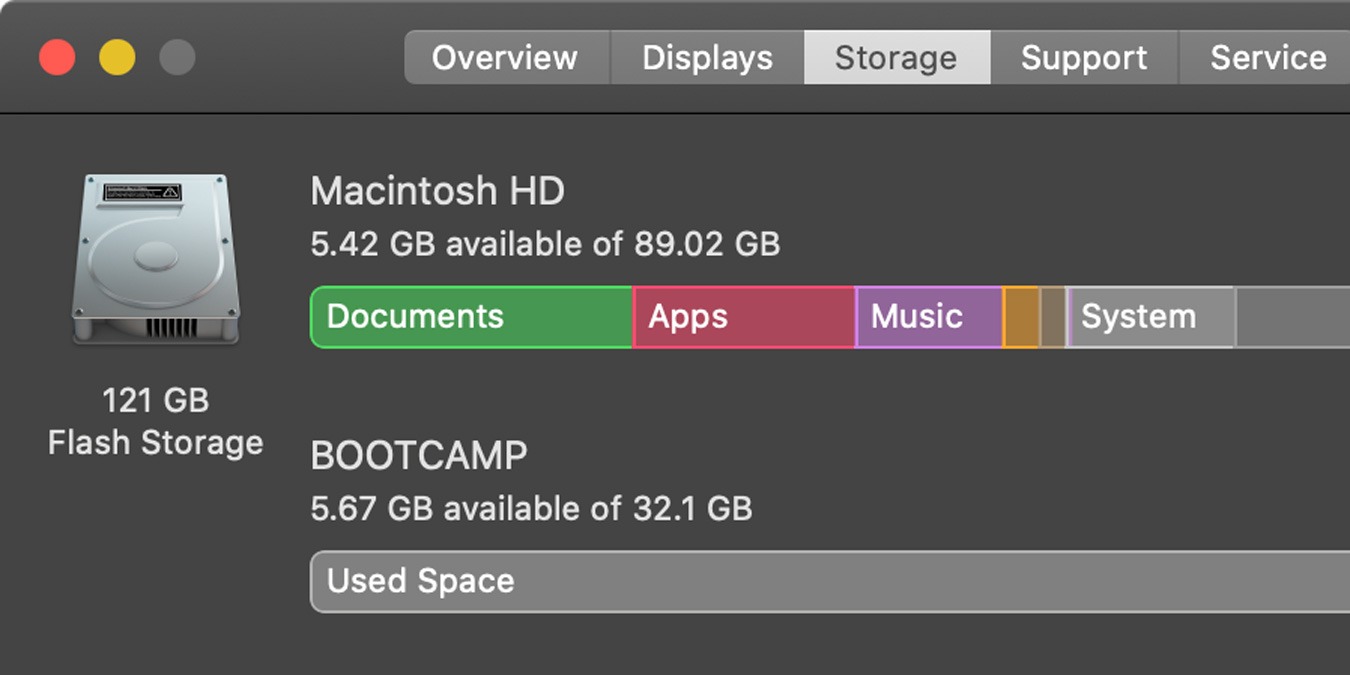Switch to the Overview tab
The image size is (1350, 675).
pyautogui.click(x=505, y=57)
